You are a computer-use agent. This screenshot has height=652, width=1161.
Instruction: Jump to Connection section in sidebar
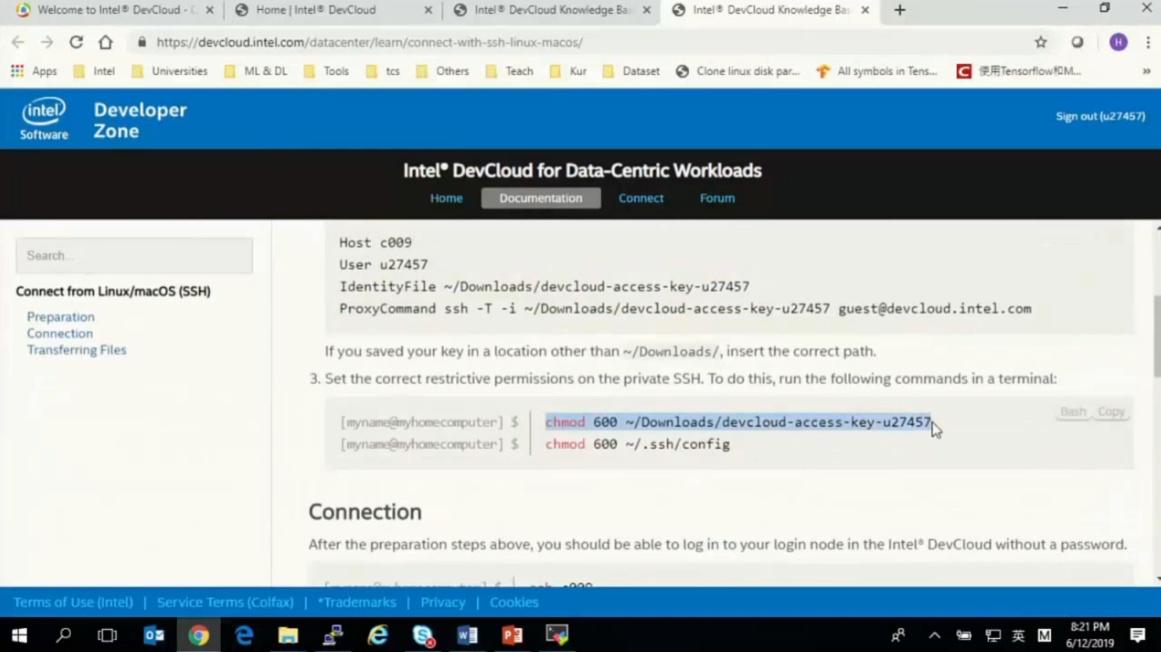click(x=60, y=333)
